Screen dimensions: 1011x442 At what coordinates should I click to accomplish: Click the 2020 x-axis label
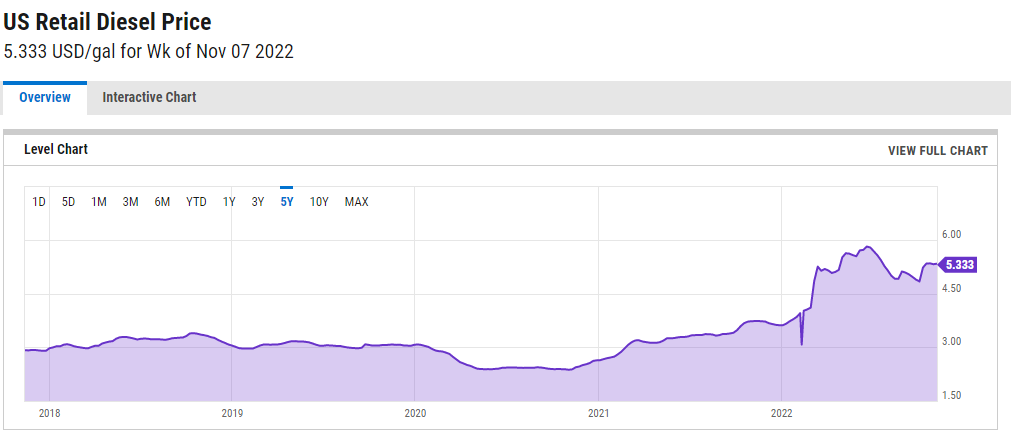pos(415,412)
